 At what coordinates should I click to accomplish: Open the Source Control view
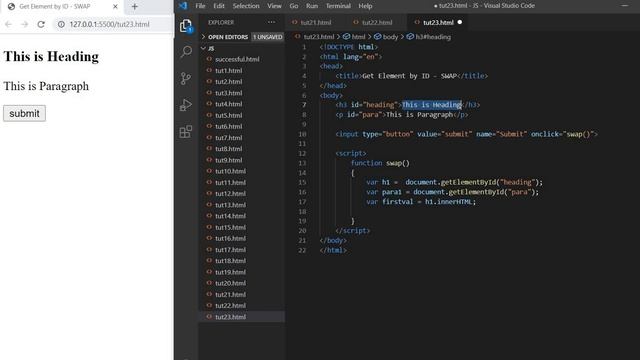(186, 78)
